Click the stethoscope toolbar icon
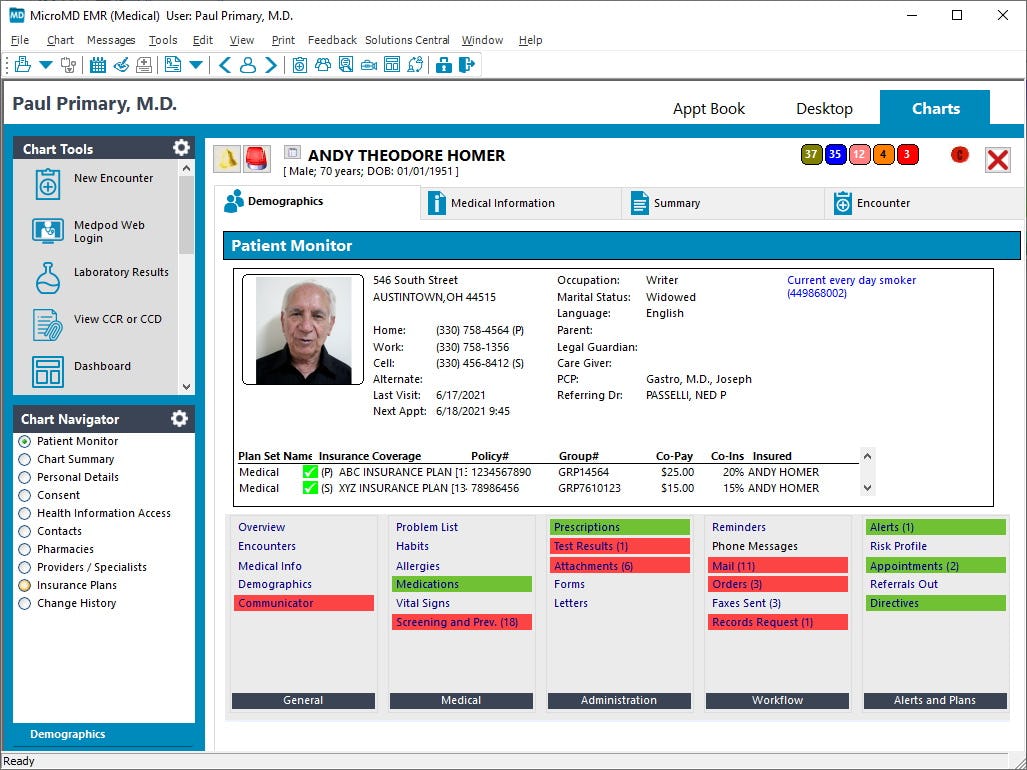 click(x=68, y=65)
